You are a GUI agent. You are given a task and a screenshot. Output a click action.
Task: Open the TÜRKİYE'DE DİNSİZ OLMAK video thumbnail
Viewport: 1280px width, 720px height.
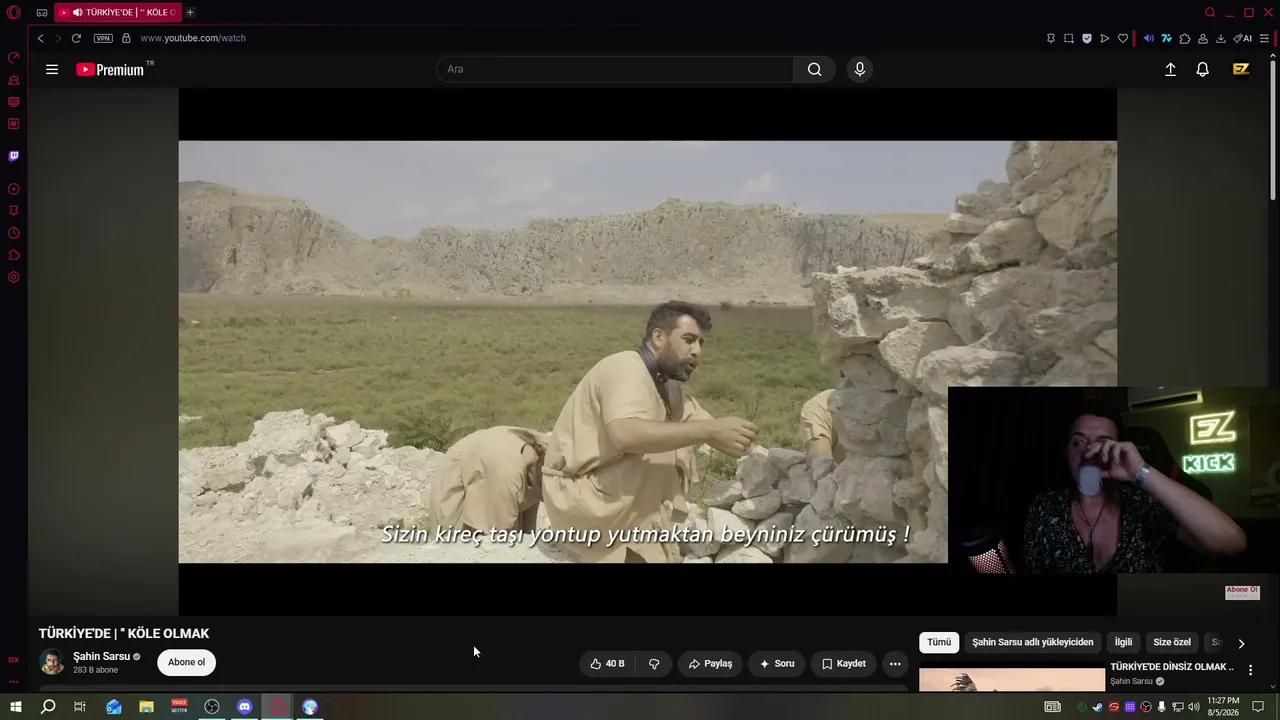point(1012,680)
